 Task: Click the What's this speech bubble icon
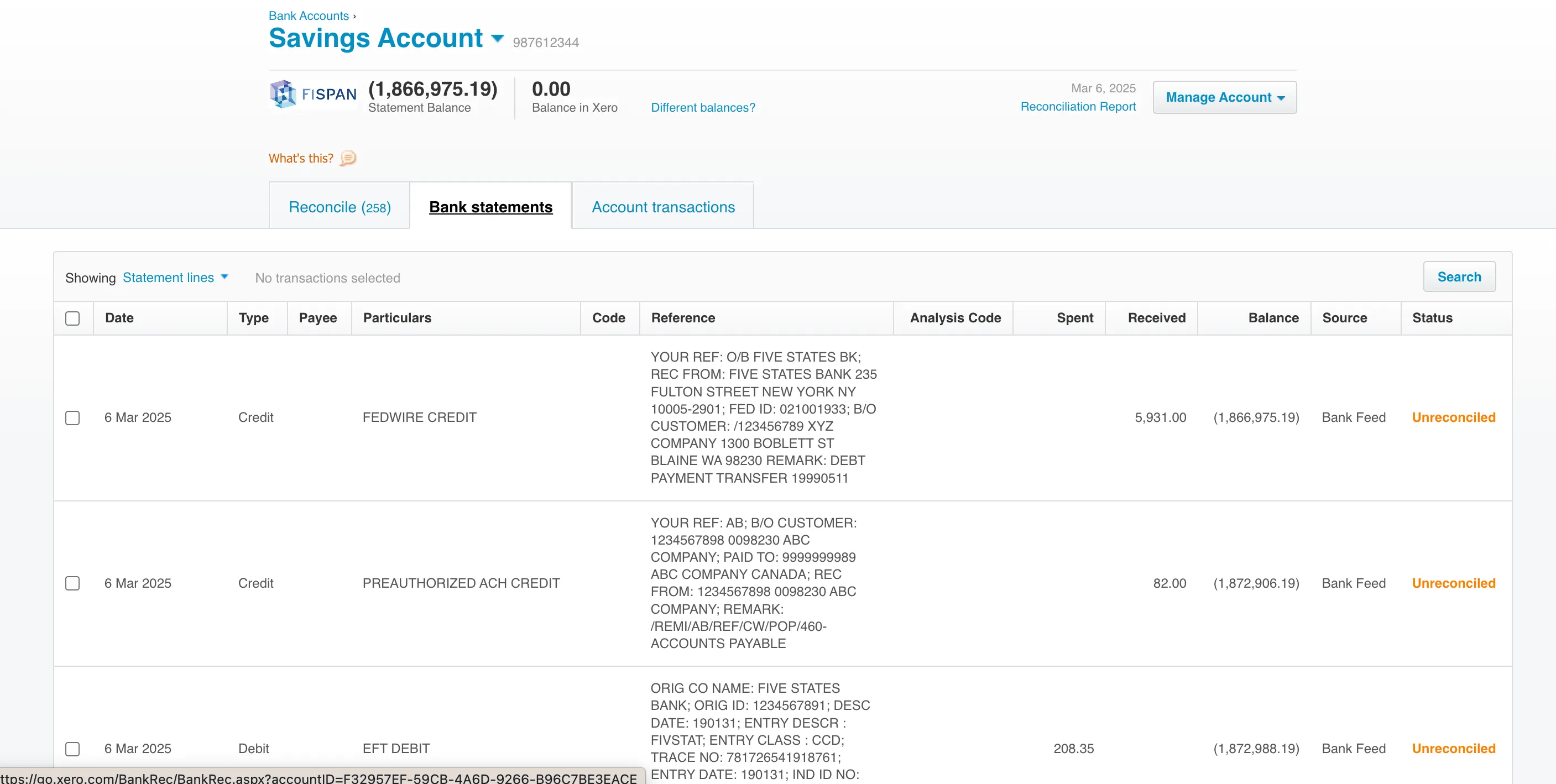coord(348,158)
